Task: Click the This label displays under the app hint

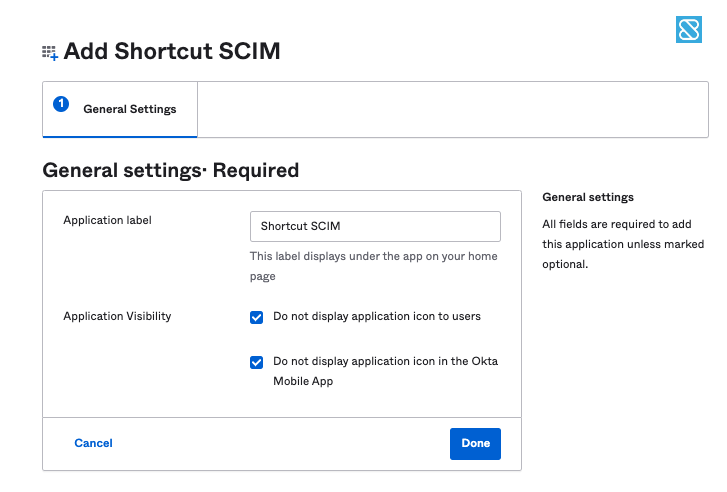Action: click(373, 266)
